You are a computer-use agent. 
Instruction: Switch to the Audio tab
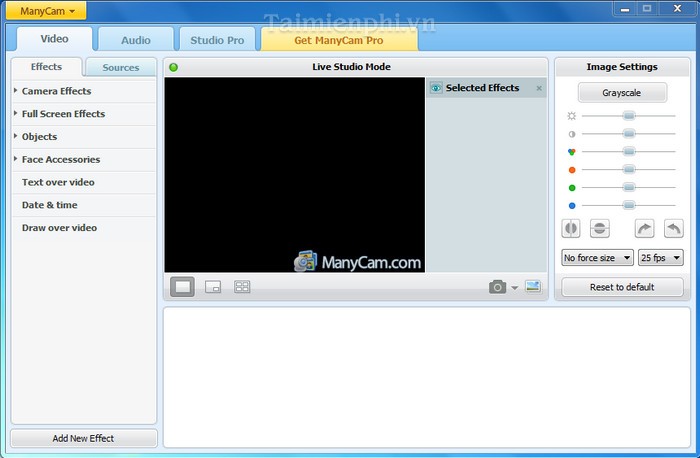click(136, 40)
